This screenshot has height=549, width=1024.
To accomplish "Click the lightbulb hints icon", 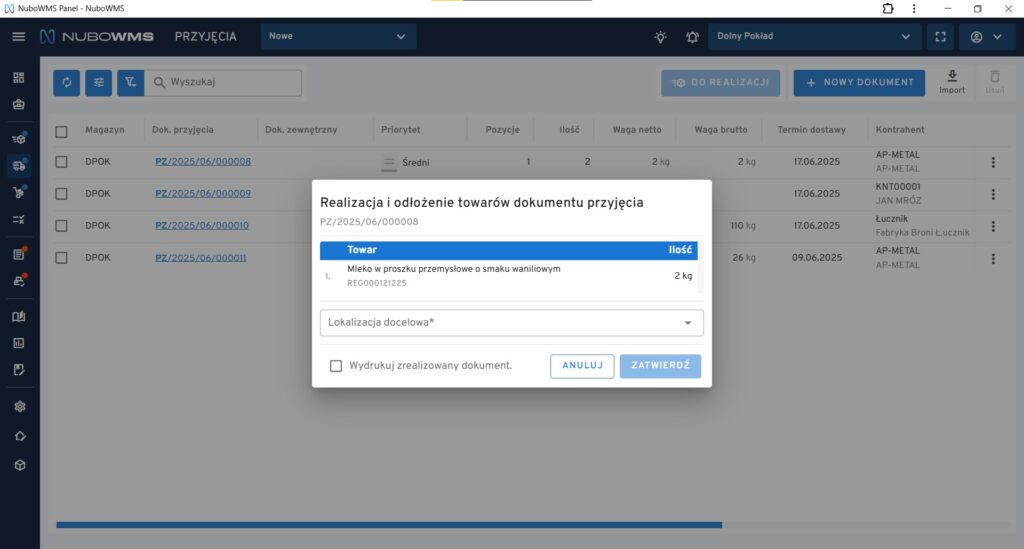I will tap(660, 37).
